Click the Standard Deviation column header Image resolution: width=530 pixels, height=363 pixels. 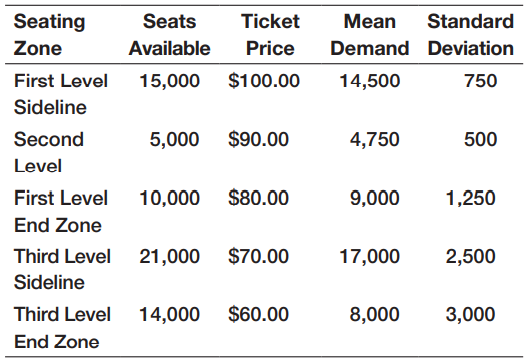tap(471, 35)
